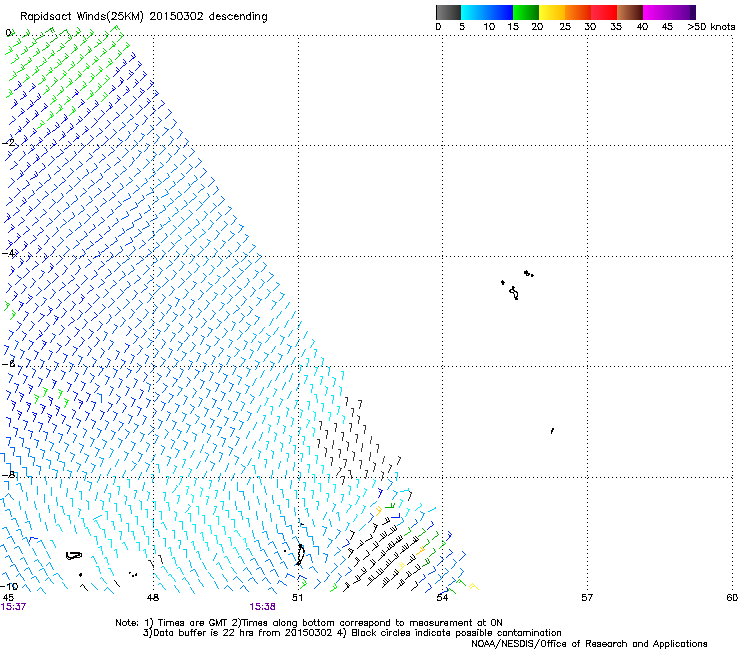
Task: Click the longitude axis label '51'
Action: 297,598
